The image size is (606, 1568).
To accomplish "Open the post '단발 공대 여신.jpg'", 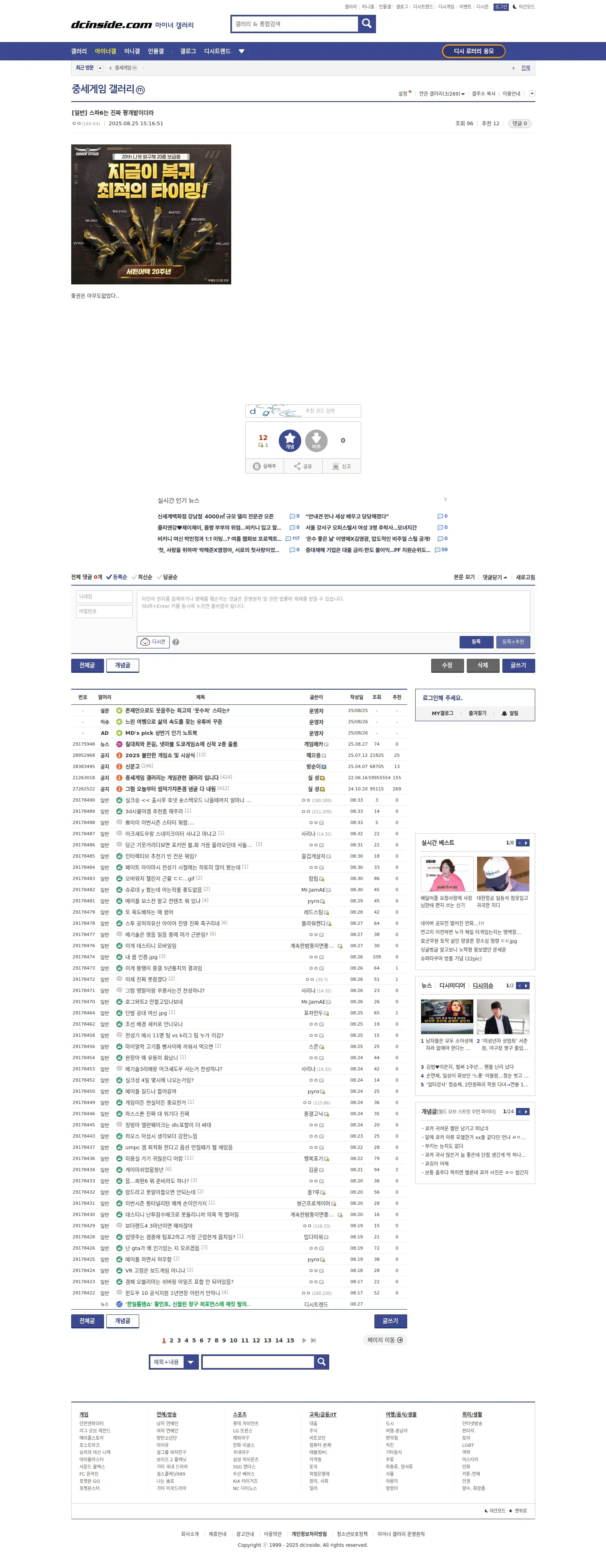I will coord(146,1013).
